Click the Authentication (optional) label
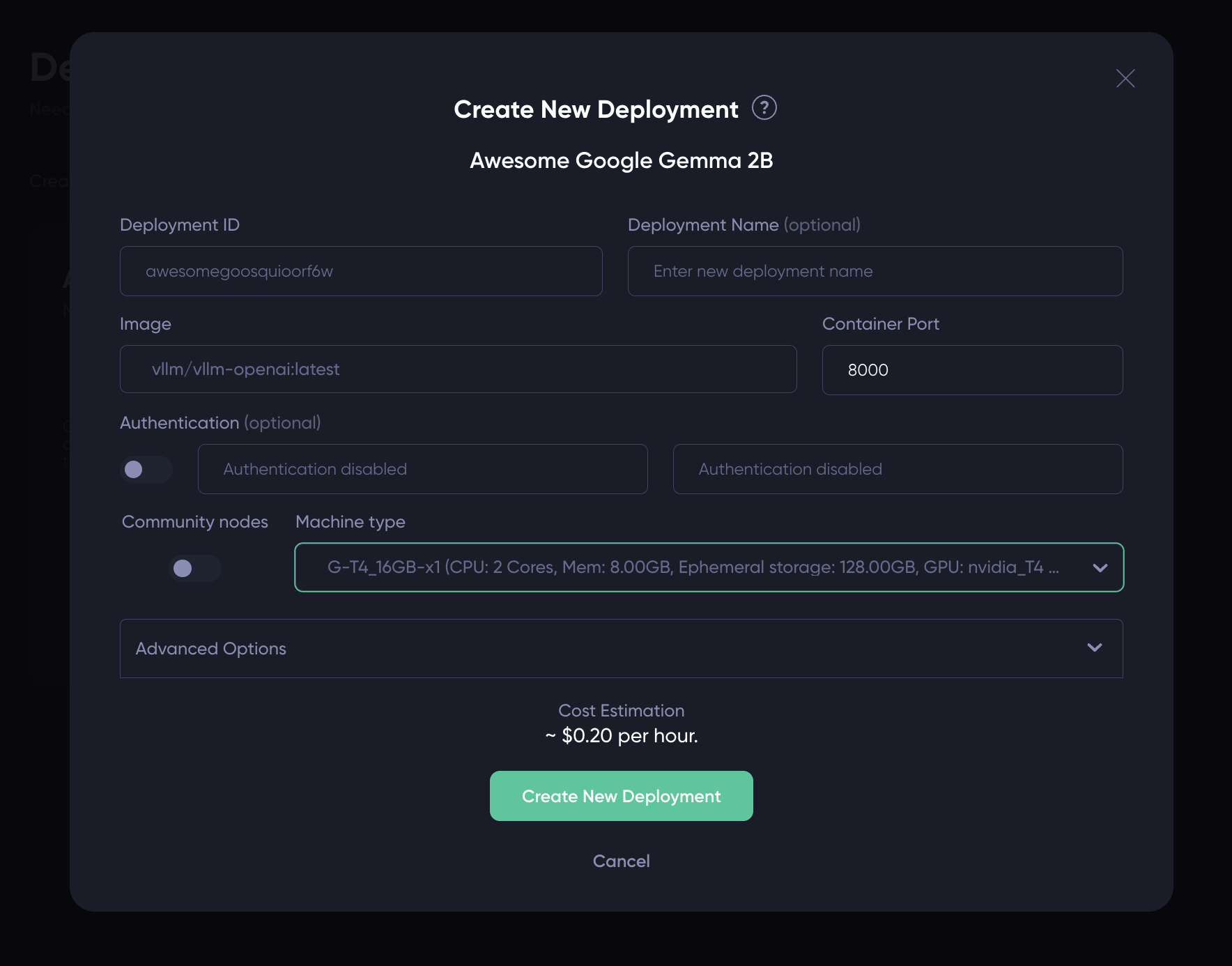 coord(220,422)
